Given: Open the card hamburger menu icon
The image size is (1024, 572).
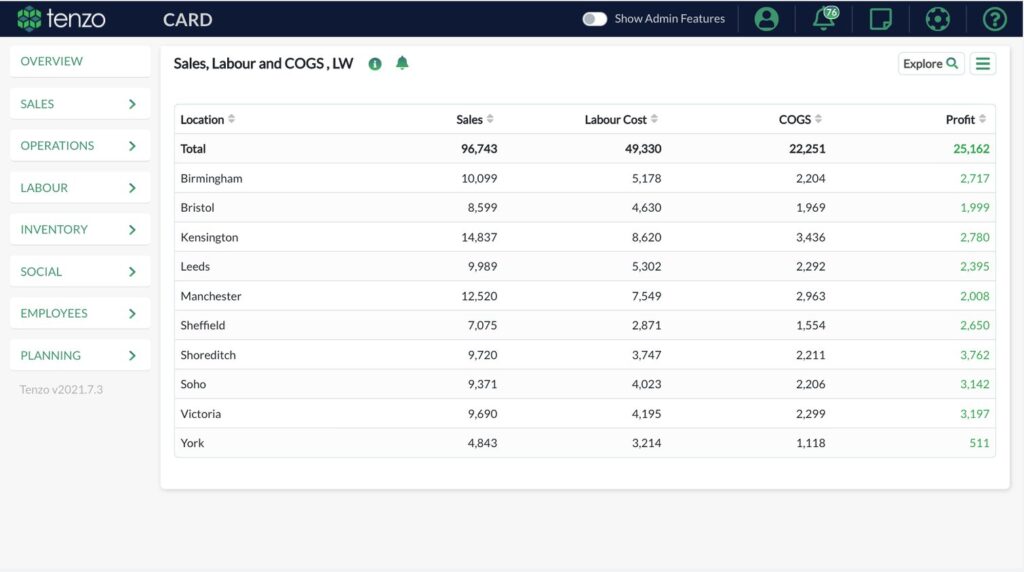Looking at the screenshot, I should tap(983, 63).
